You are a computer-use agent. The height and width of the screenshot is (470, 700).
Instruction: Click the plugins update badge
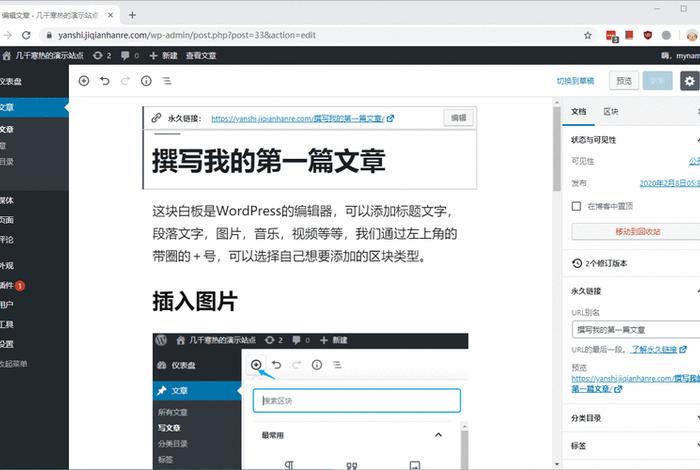coord(20,286)
